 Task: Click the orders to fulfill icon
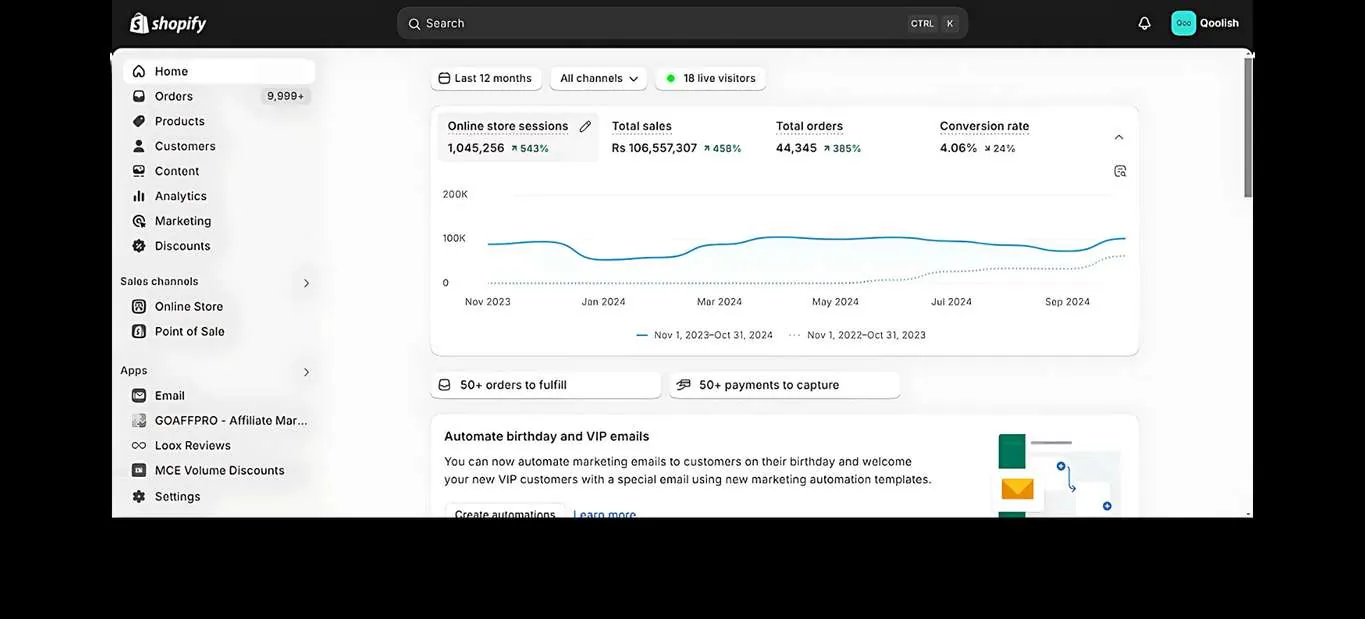[445, 385]
